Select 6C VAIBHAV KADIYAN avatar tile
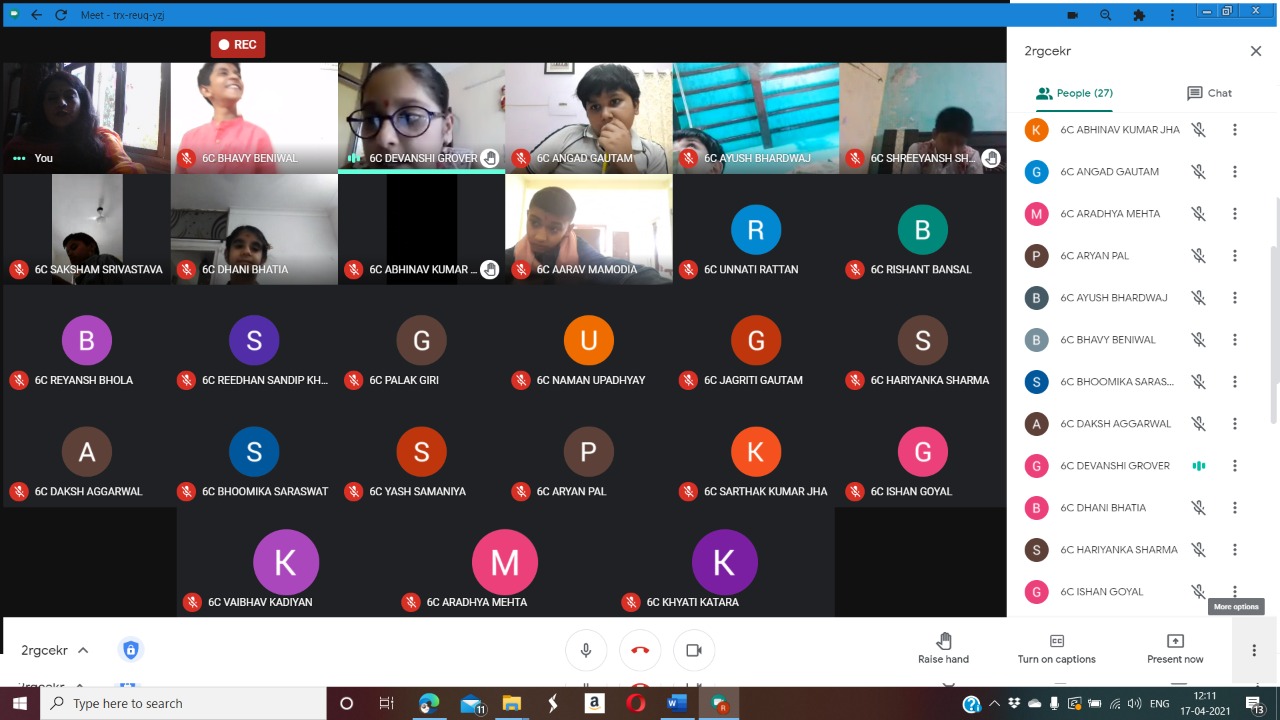Viewport: 1280px width, 720px height. 285,562
